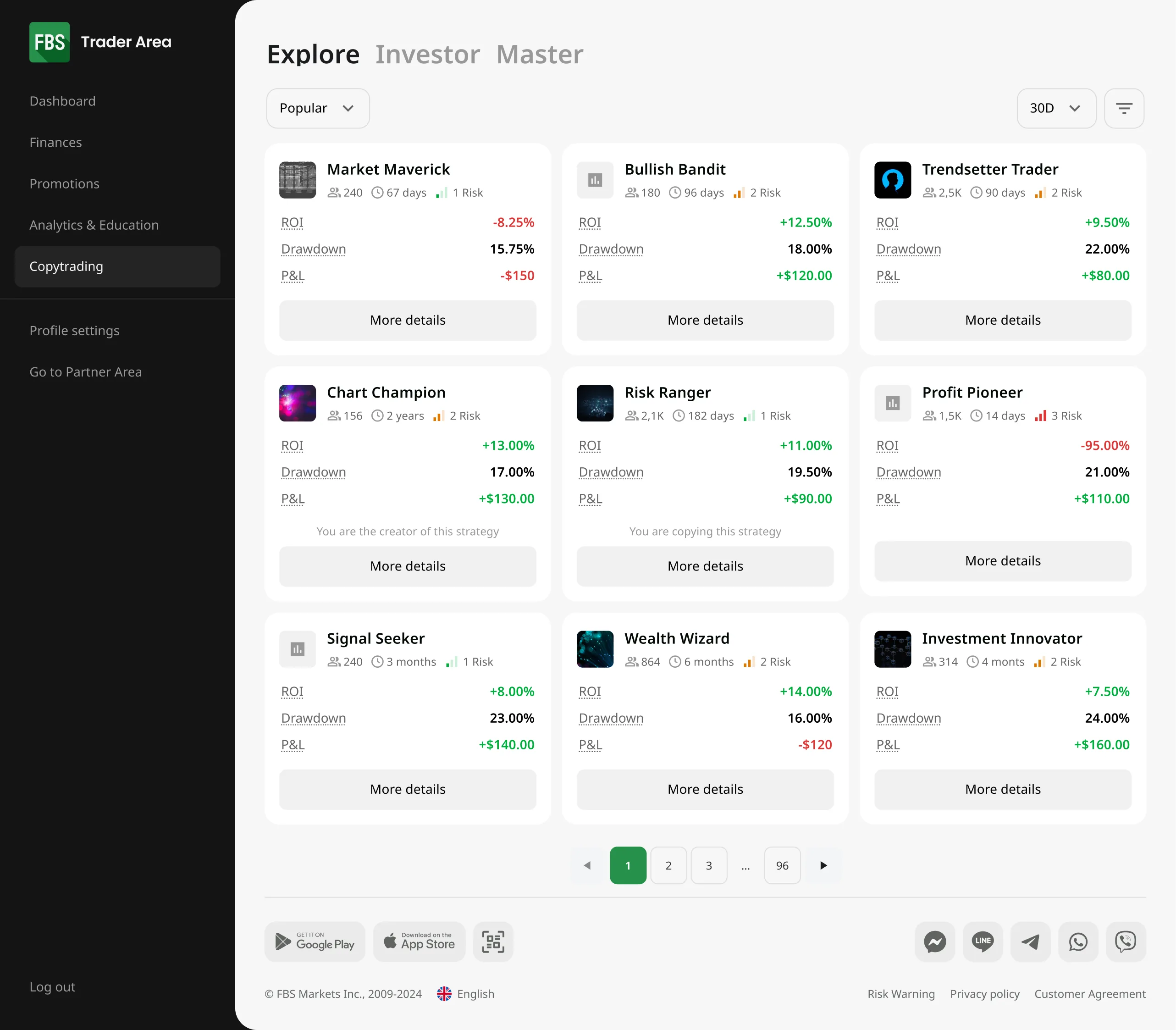
Task: Open Risk Warning link
Action: [x=901, y=994]
